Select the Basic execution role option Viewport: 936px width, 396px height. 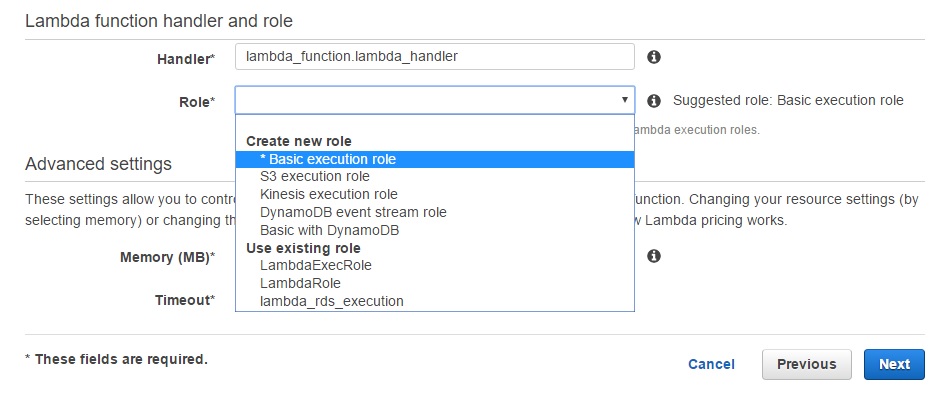435,159
